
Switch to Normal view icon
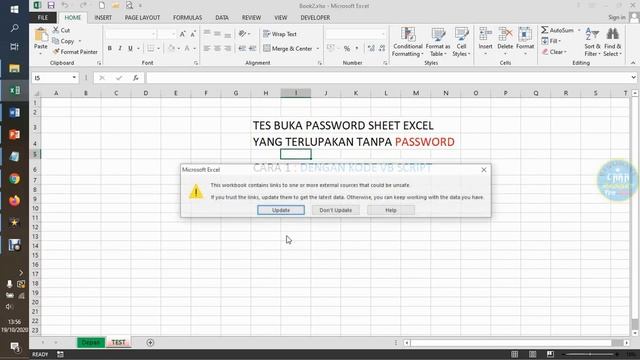click(514, 354)
